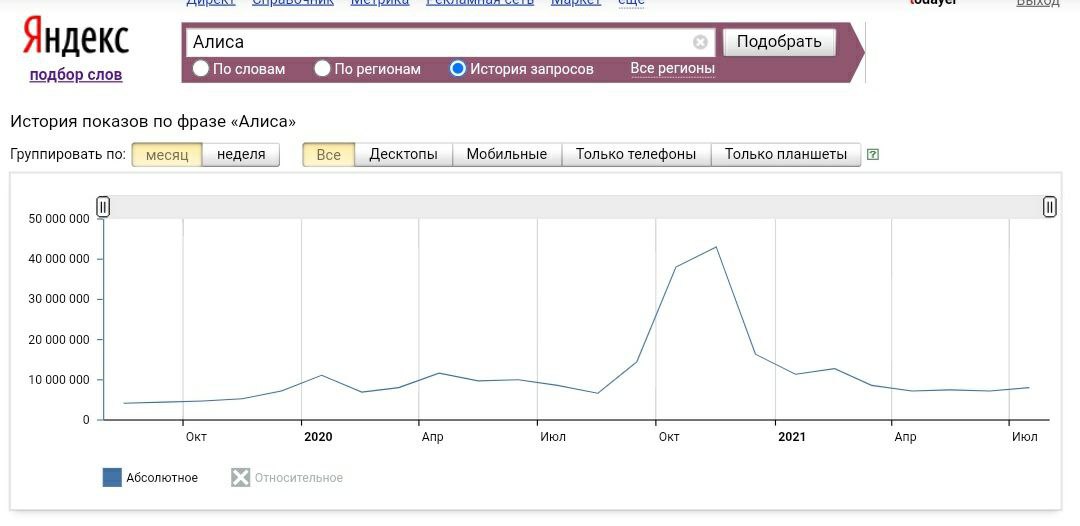Show data for Все devices

point(329,155)
